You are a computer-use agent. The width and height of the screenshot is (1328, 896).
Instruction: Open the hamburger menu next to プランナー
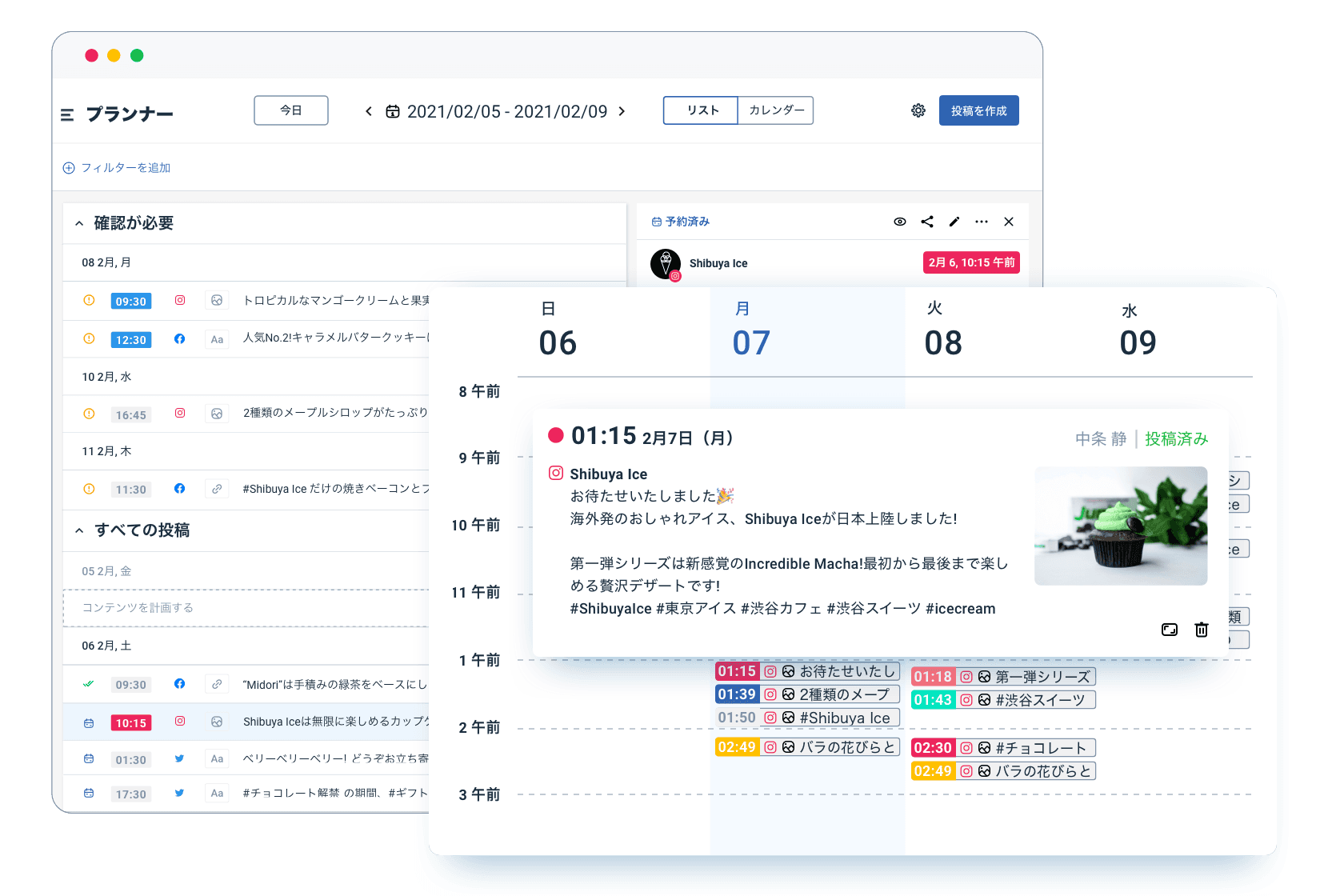[68, 115]
